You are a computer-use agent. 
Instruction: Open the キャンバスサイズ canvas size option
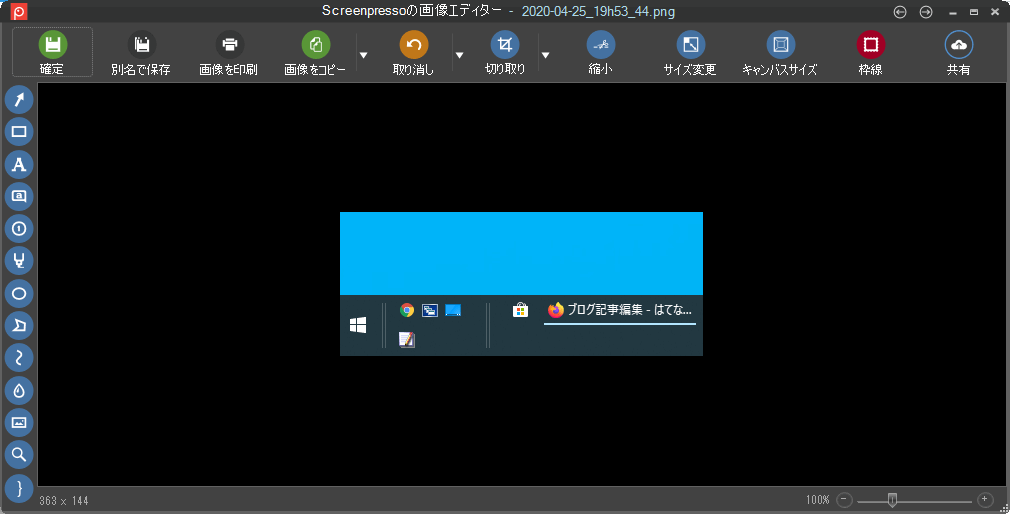(779, 52)
